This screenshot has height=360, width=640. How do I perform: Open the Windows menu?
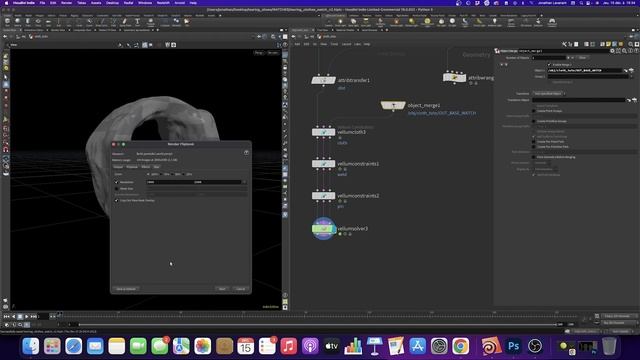(145, 3)
